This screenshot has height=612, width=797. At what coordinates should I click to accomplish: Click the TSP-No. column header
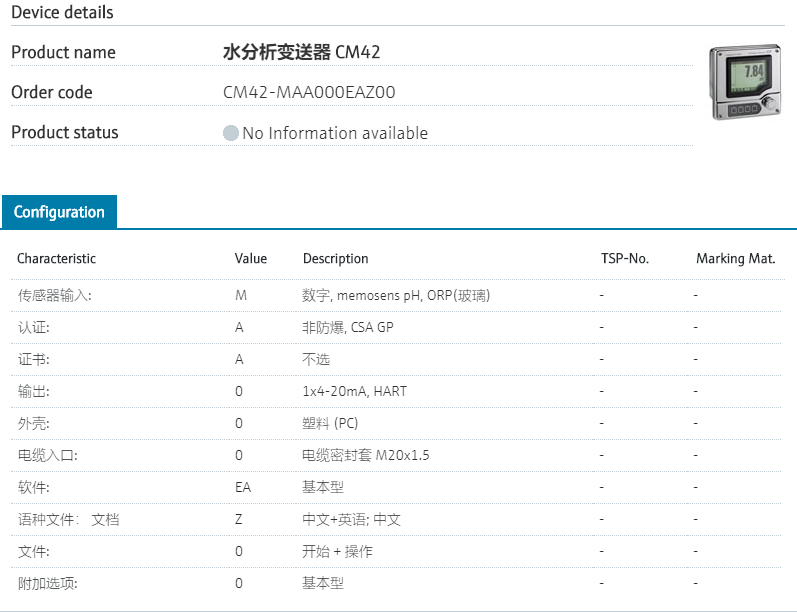(x=624, y=258)
